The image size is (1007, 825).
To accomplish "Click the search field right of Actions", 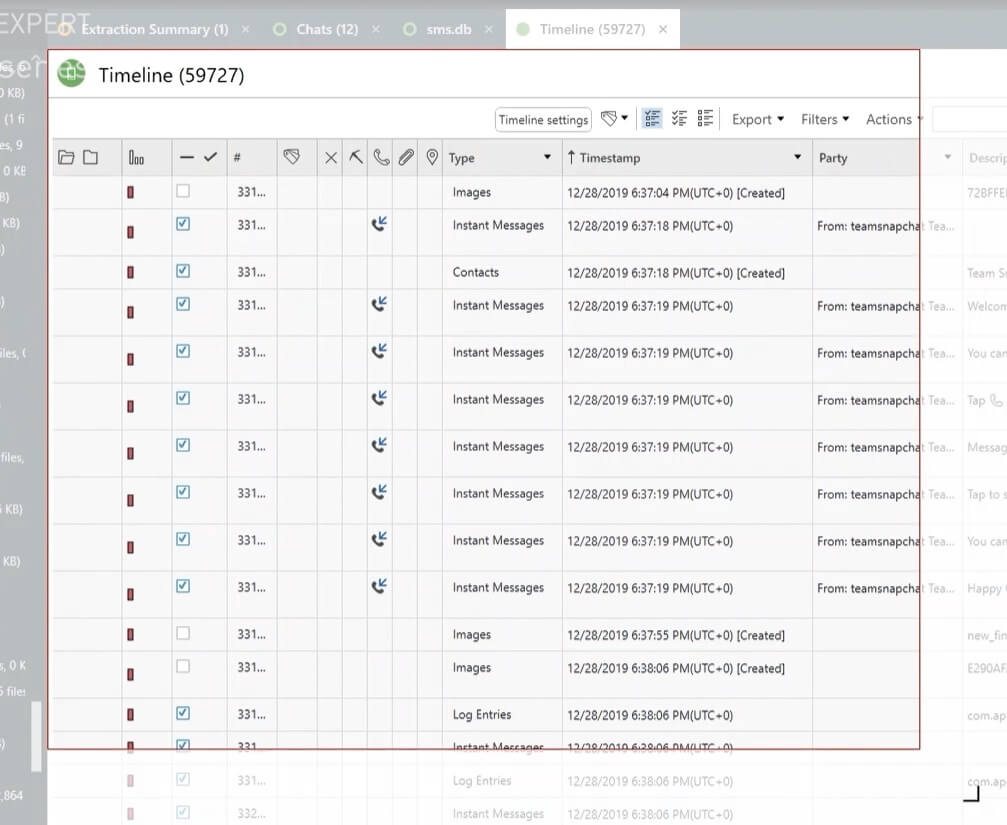I will [x=970, y=119].
